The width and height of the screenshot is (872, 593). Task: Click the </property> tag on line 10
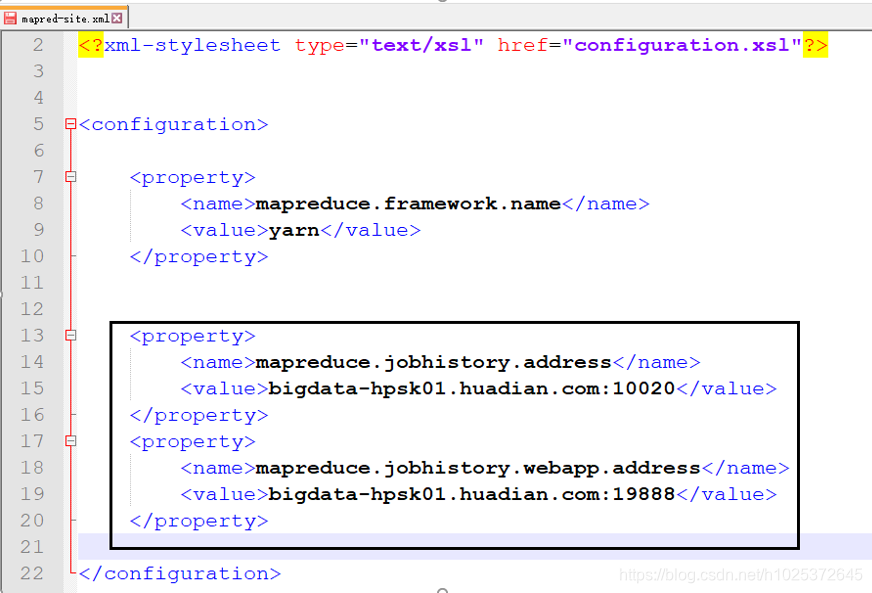199,256
